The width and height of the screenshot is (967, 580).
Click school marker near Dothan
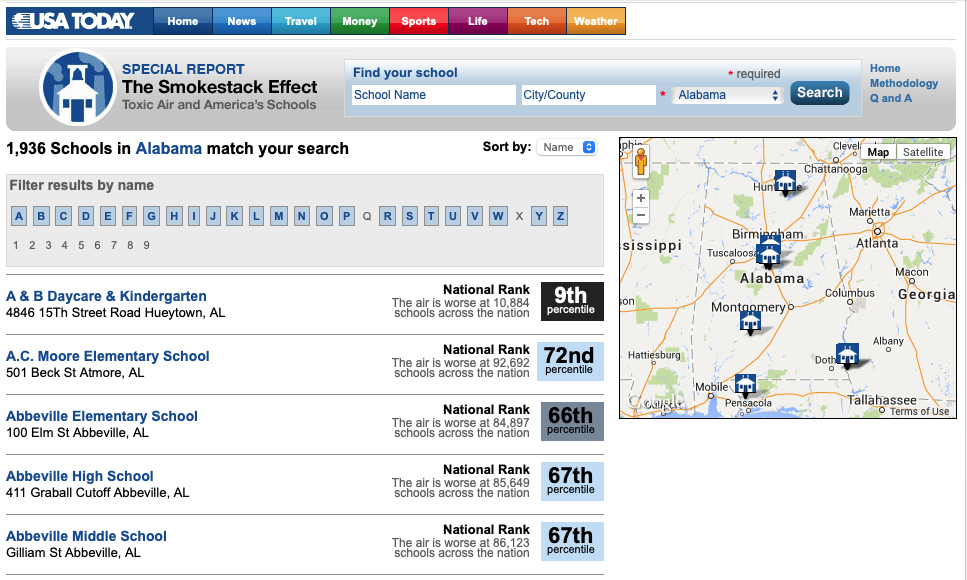click(x=847, y=355)
